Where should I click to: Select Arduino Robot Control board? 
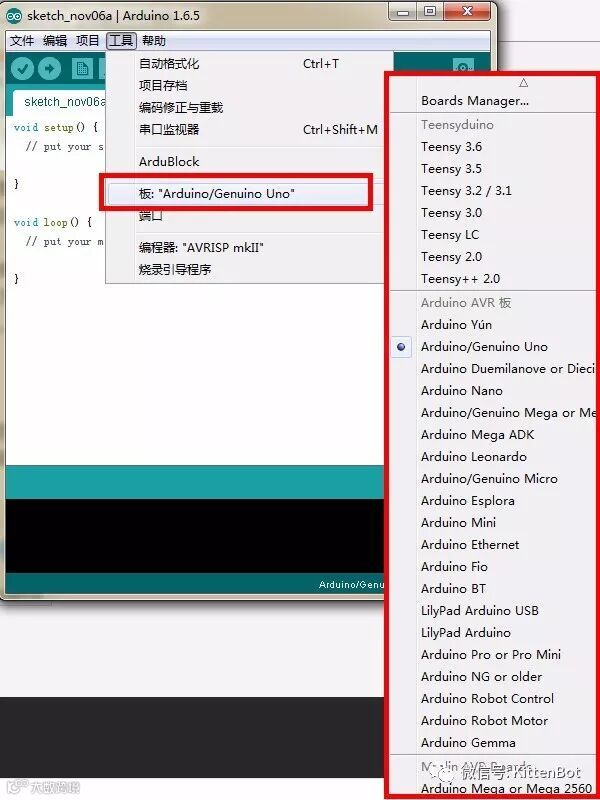(493, 698)
